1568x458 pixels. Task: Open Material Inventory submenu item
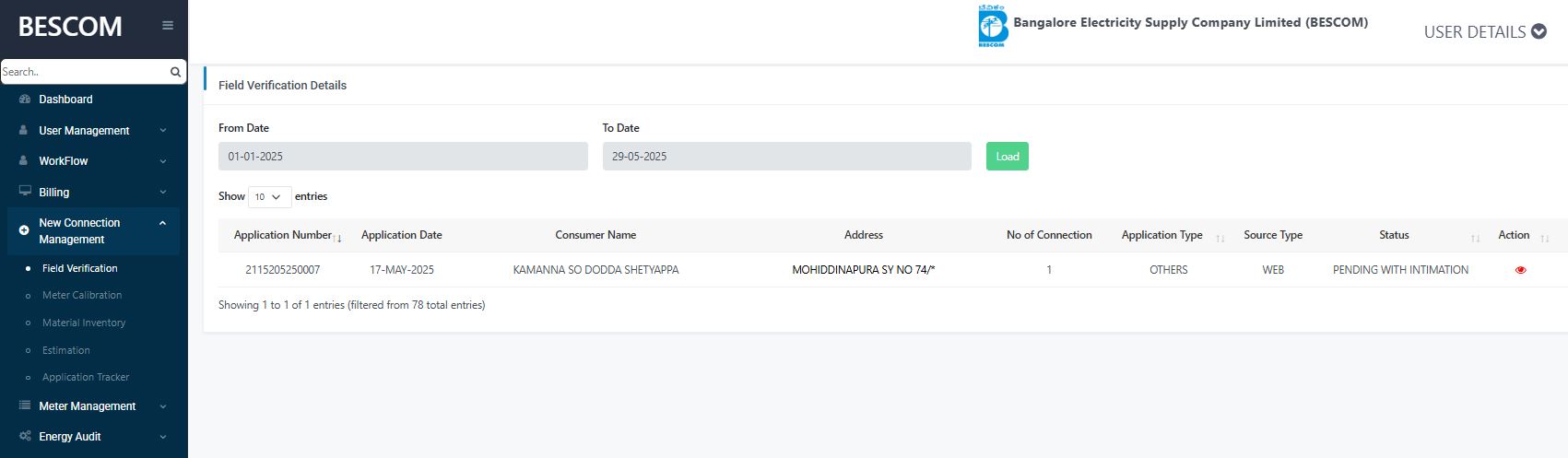(84, 323)
